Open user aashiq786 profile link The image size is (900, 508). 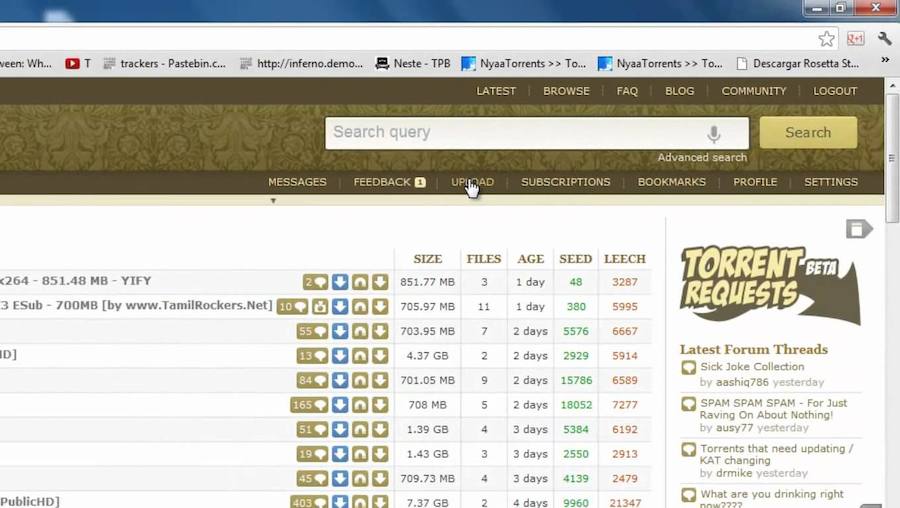[x=742, y=382]
